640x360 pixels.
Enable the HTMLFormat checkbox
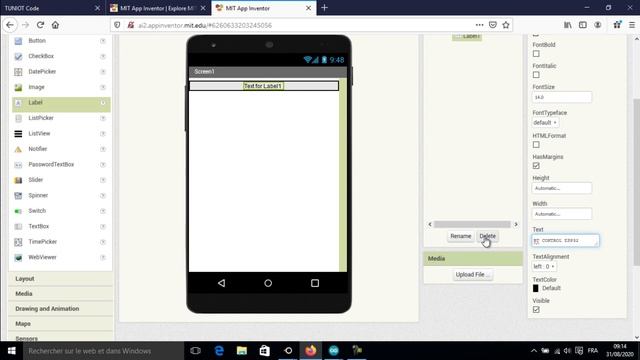pos(536,144)
